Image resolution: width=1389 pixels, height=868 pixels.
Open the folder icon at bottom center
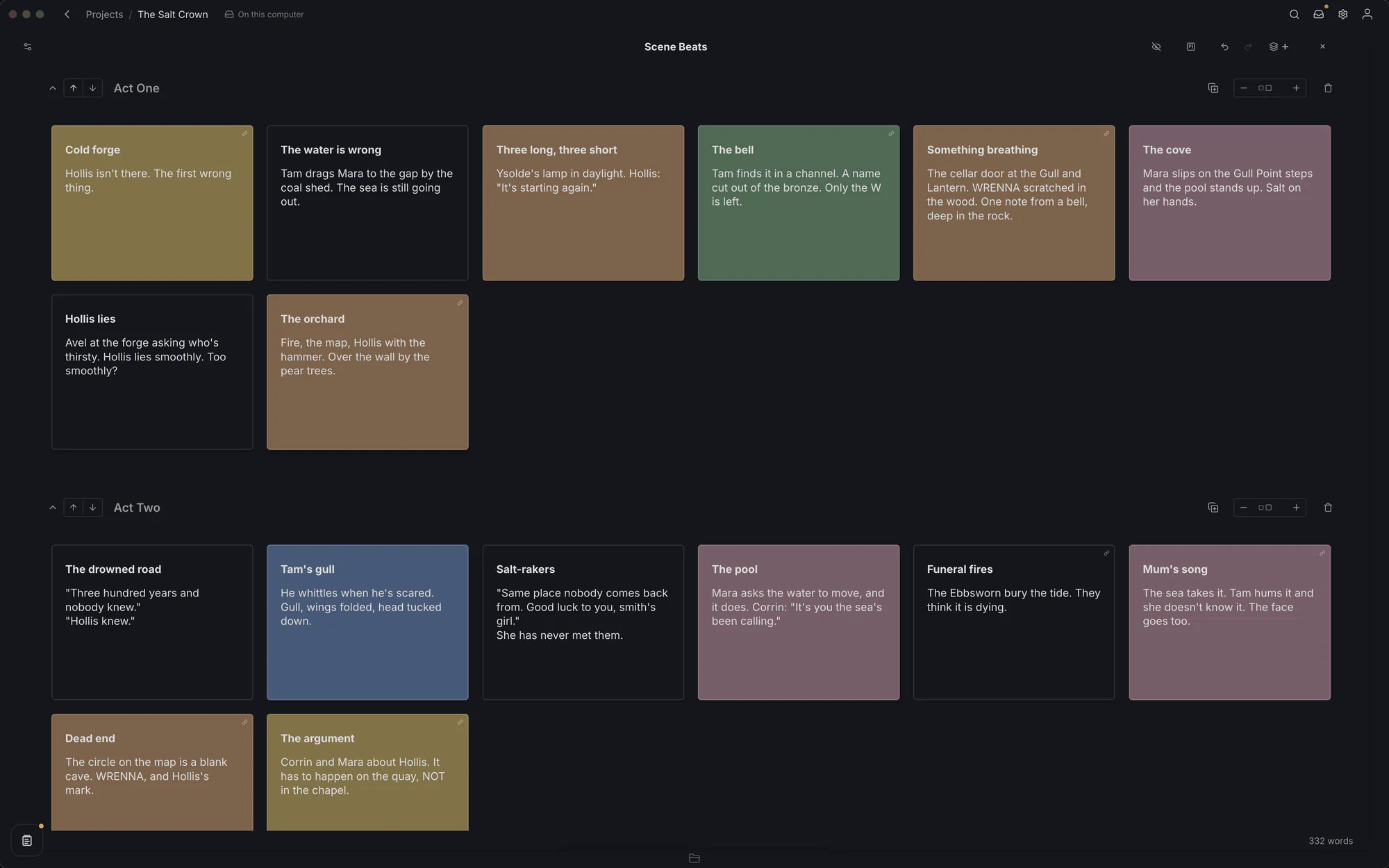click(694, 858)
